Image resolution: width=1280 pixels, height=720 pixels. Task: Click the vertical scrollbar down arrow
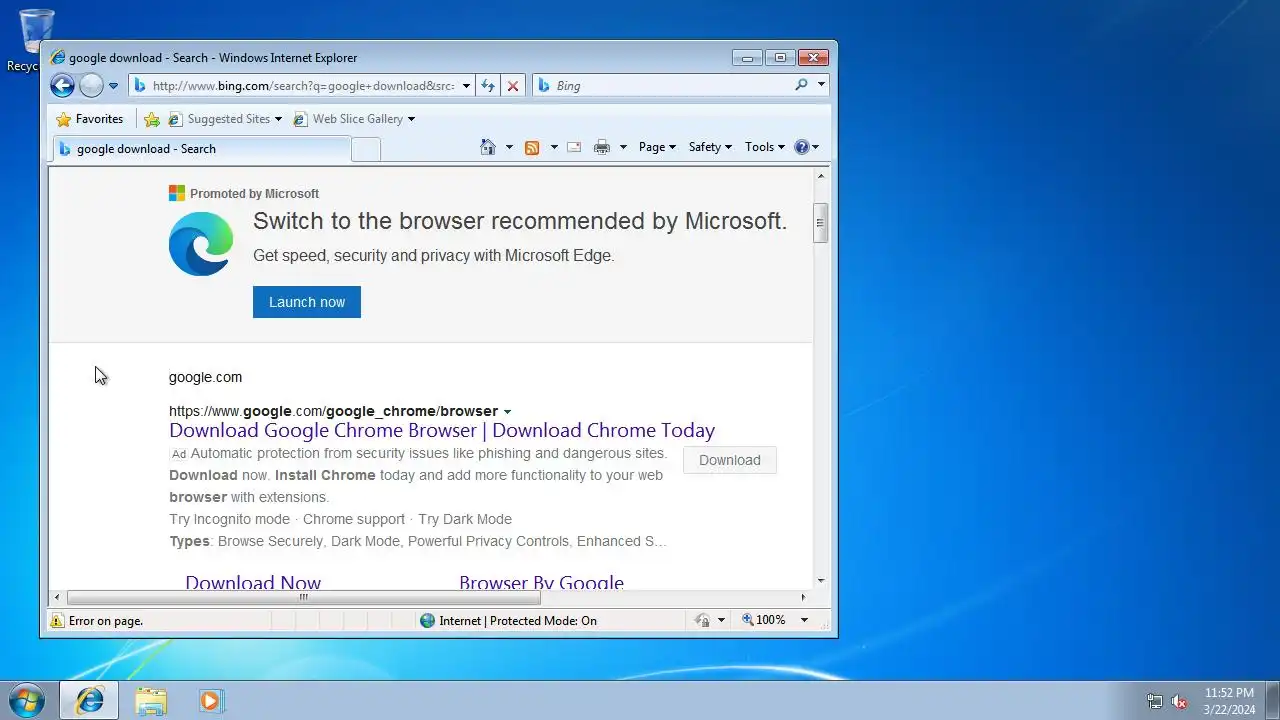click(821, 580)
